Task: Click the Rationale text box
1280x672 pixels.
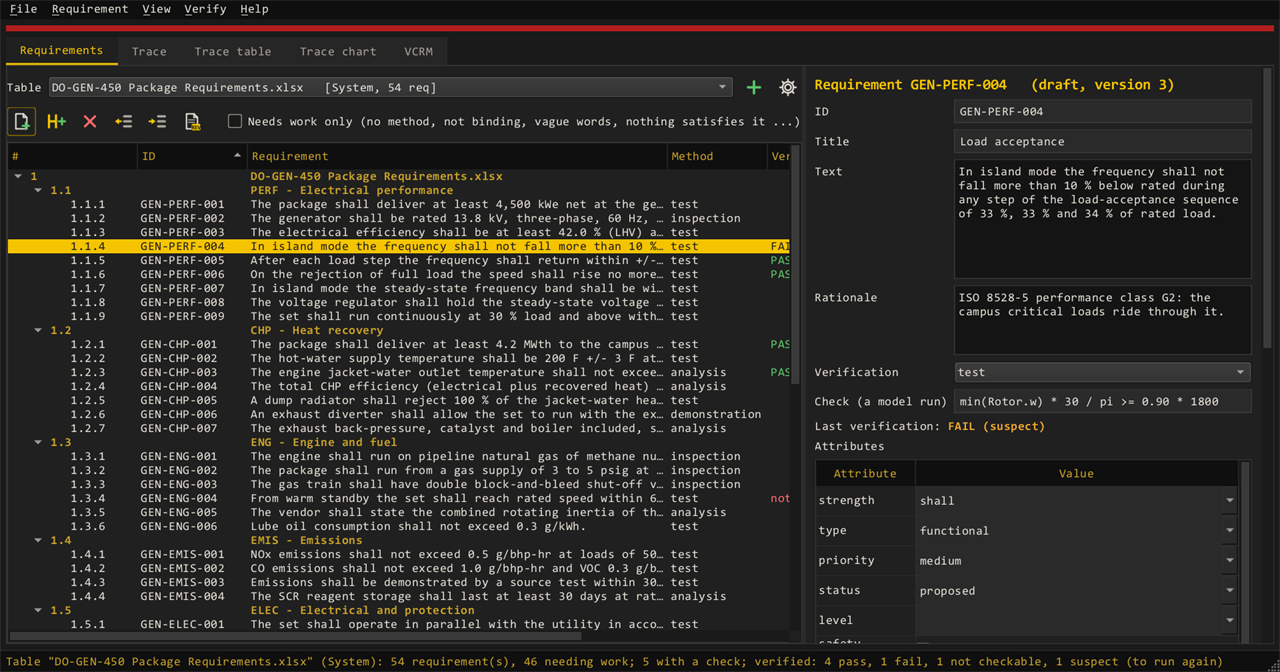Action: [x=1103, y=320]
